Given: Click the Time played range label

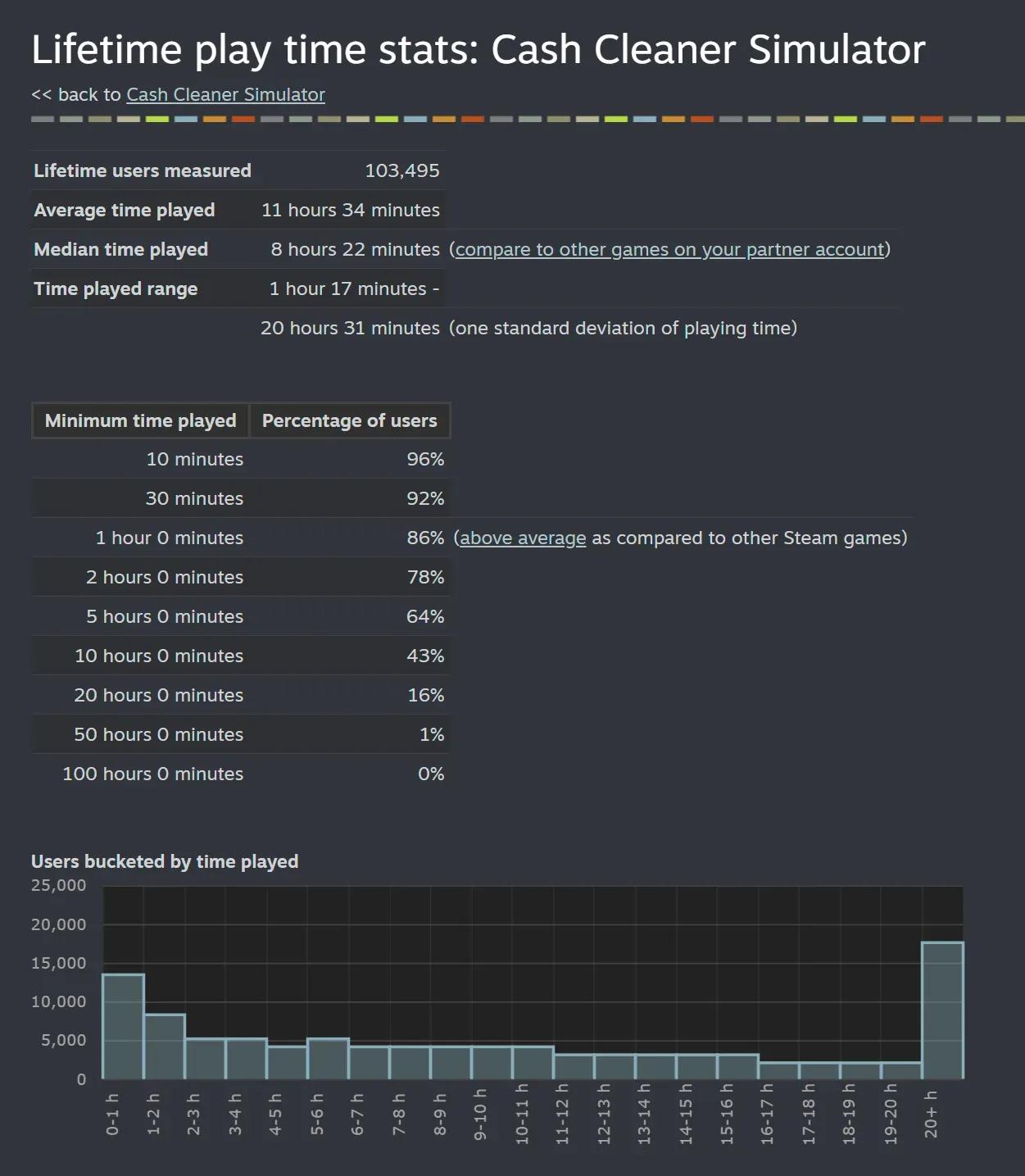Looking at the screenshot, I should tap(116, 288).
